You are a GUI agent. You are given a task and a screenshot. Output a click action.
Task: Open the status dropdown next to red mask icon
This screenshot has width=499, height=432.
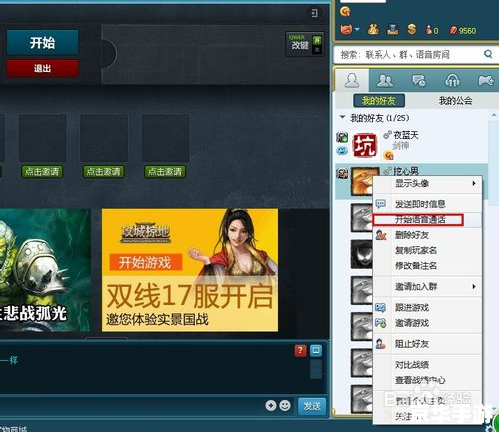pos(357,29)
